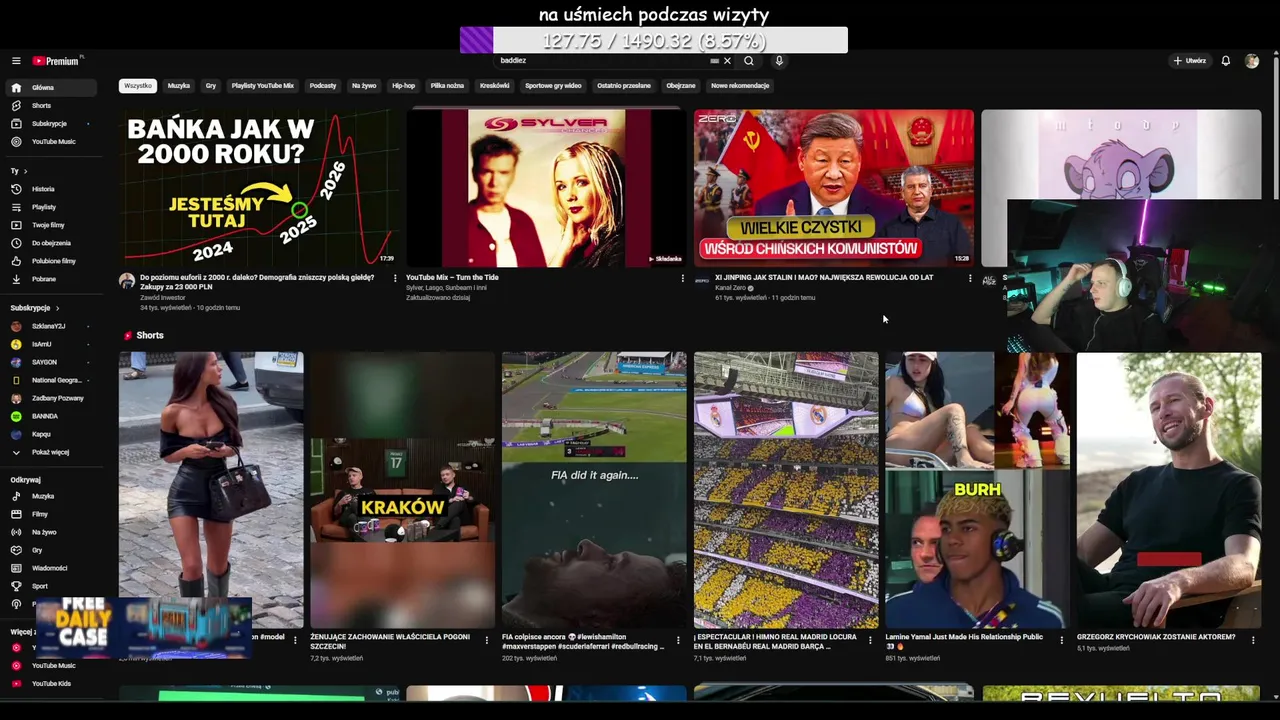Select the Podcasty filter chip
This screenshot has width=1280, height=720.
click(x=323, y=86)
